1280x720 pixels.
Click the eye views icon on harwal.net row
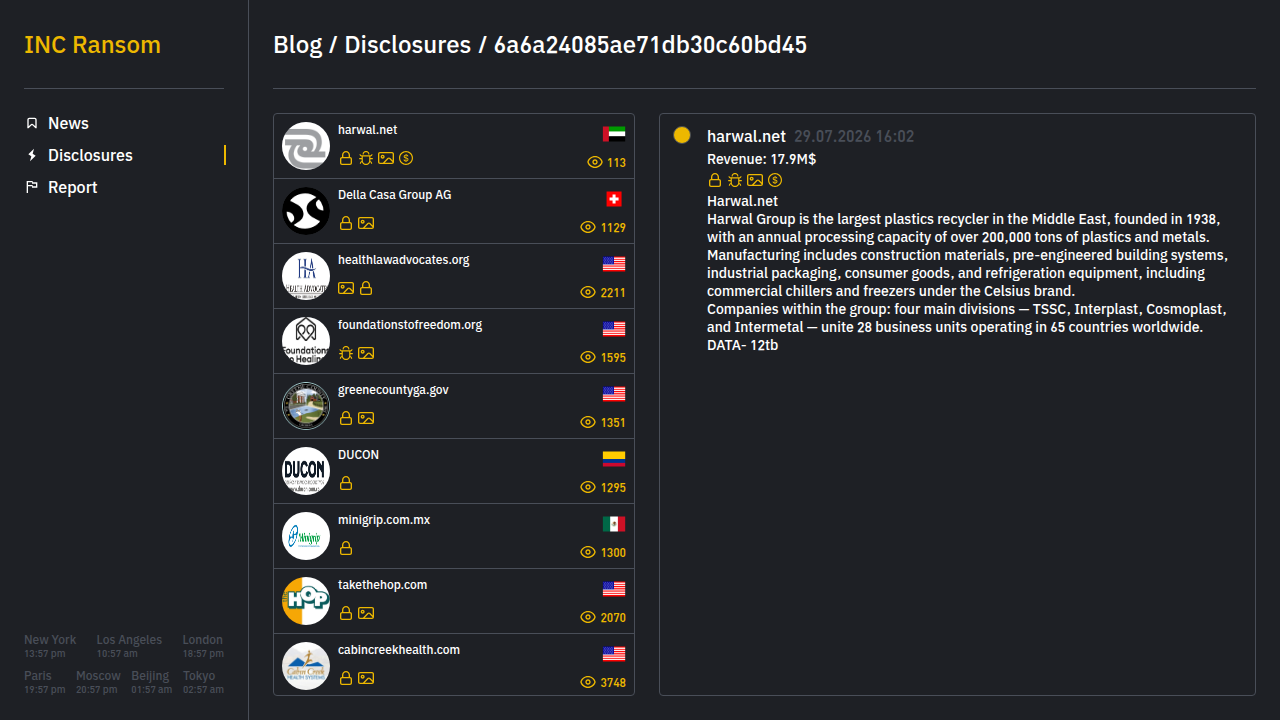[x=594, y=162]
